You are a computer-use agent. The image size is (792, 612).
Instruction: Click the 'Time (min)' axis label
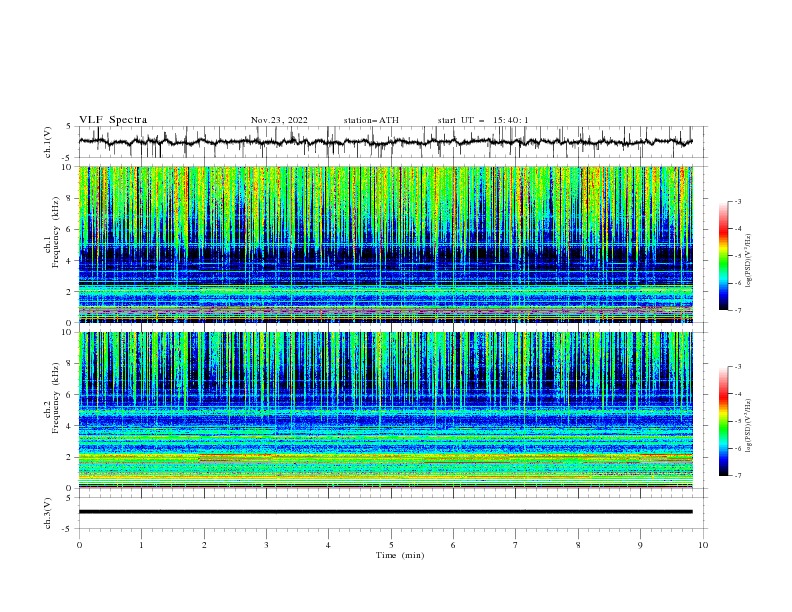[400, 555]
